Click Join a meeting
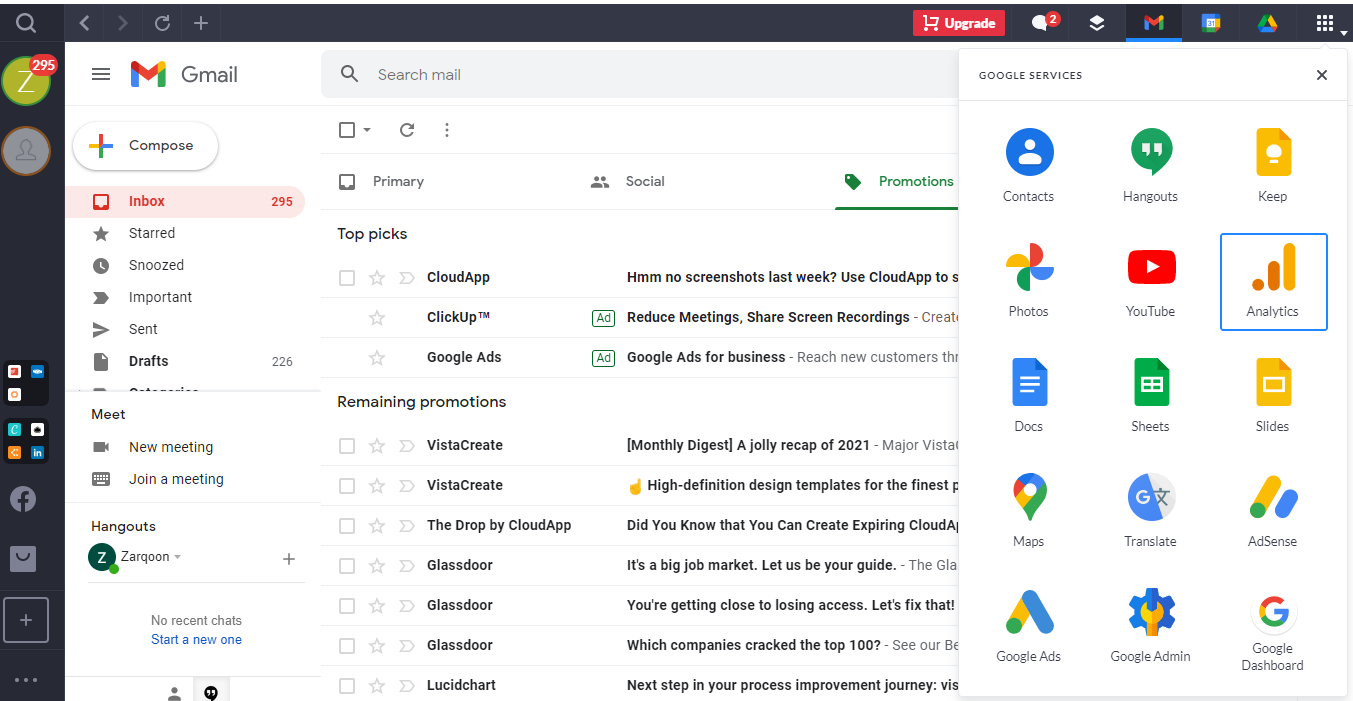Viewport: 1353px width, 701px height. tap(176, 479)
